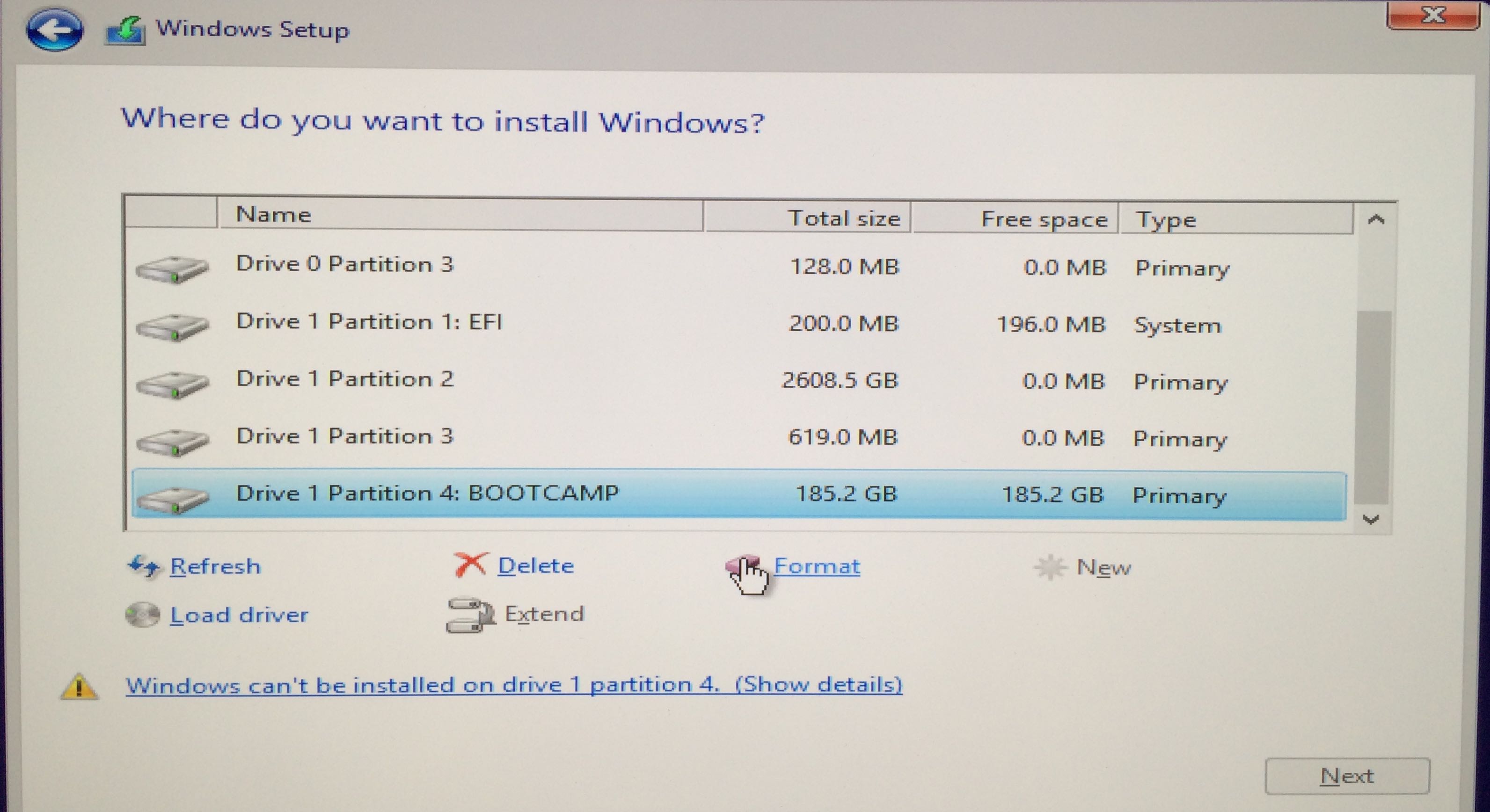
Task: Click the Load driver disc icon
Action: point(142,614)
